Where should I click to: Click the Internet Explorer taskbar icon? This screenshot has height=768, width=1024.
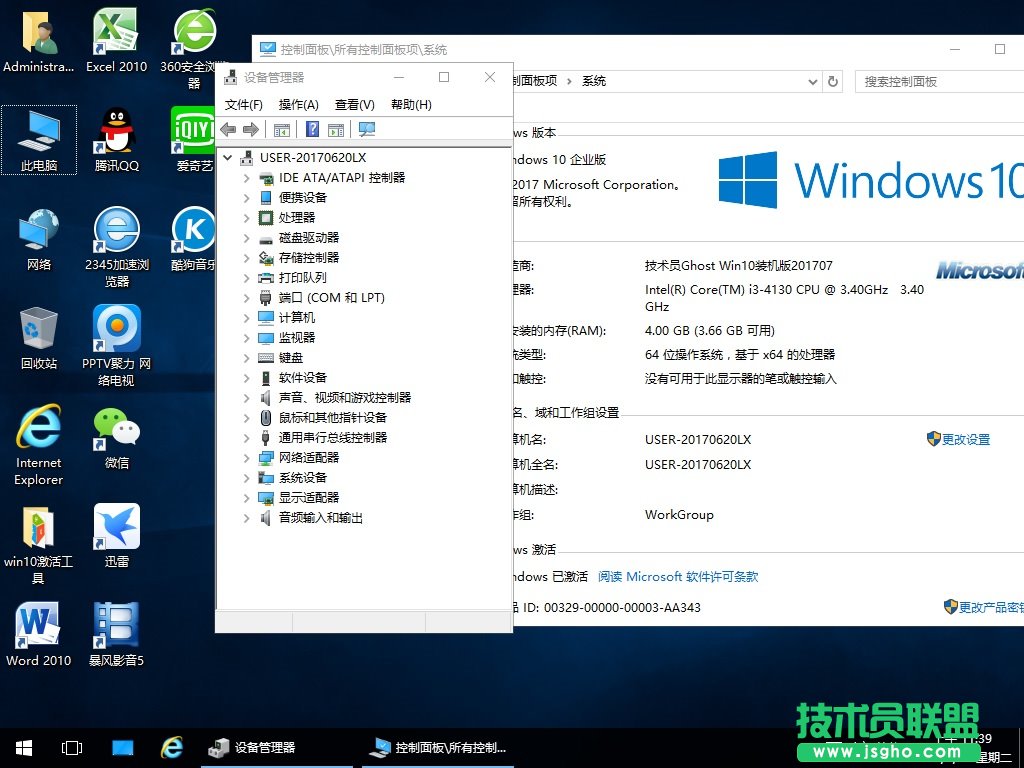point(172,748)
